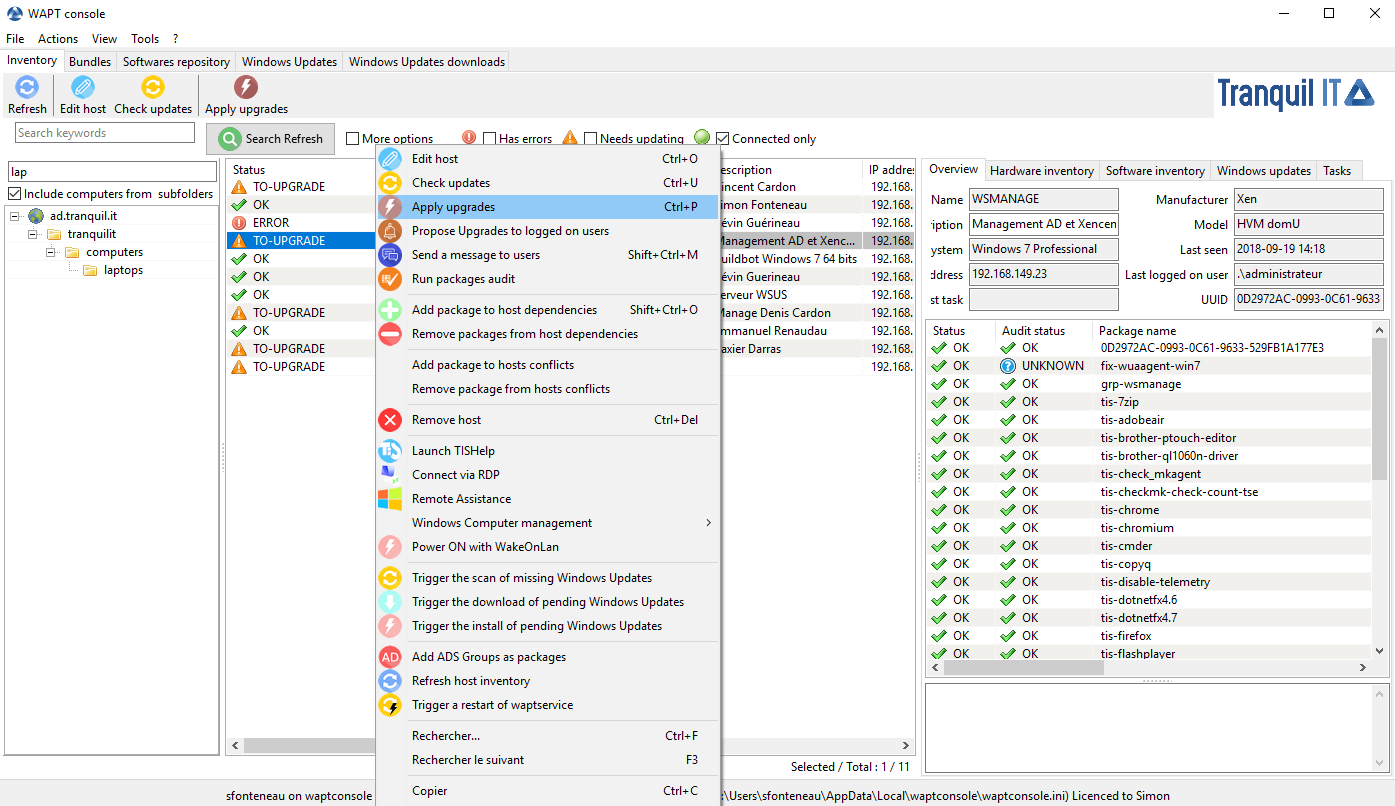Click the Trigger scan Windows Updates icon
1395x806 pixels.
click(390, 578)
